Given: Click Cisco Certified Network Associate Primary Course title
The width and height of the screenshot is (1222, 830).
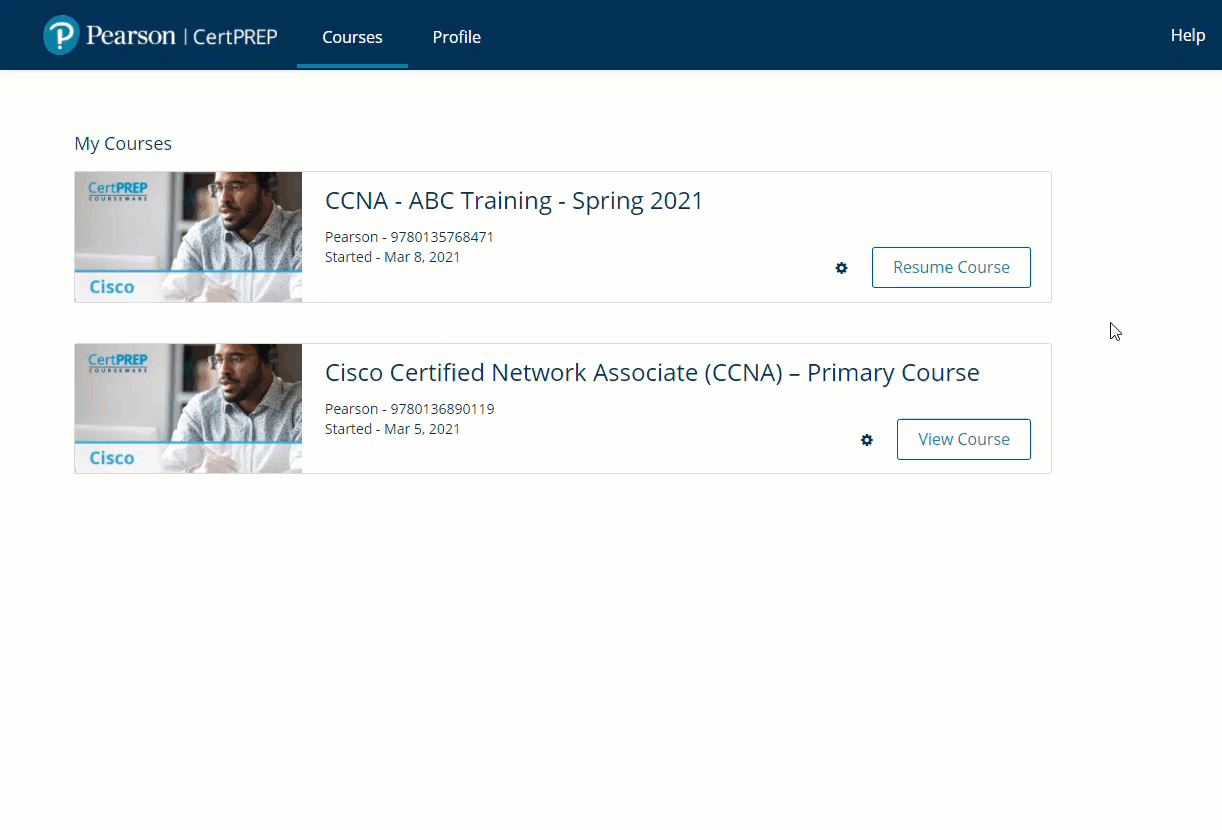Looking at the screenshot, I should tap(652, 373).
